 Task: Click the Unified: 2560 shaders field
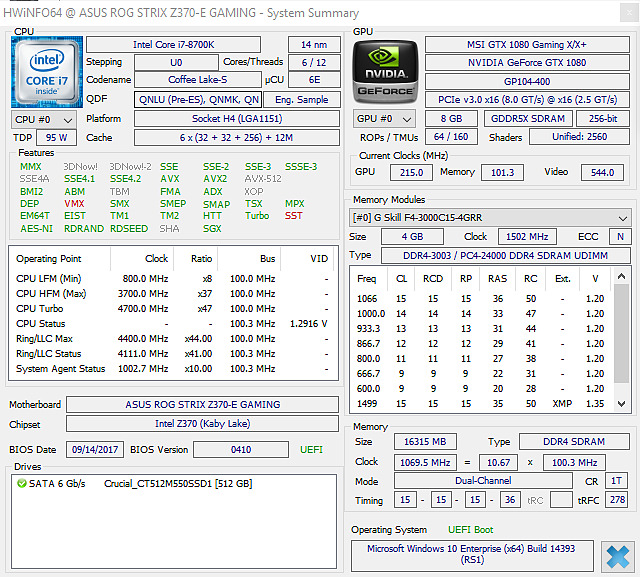(579, 137)
